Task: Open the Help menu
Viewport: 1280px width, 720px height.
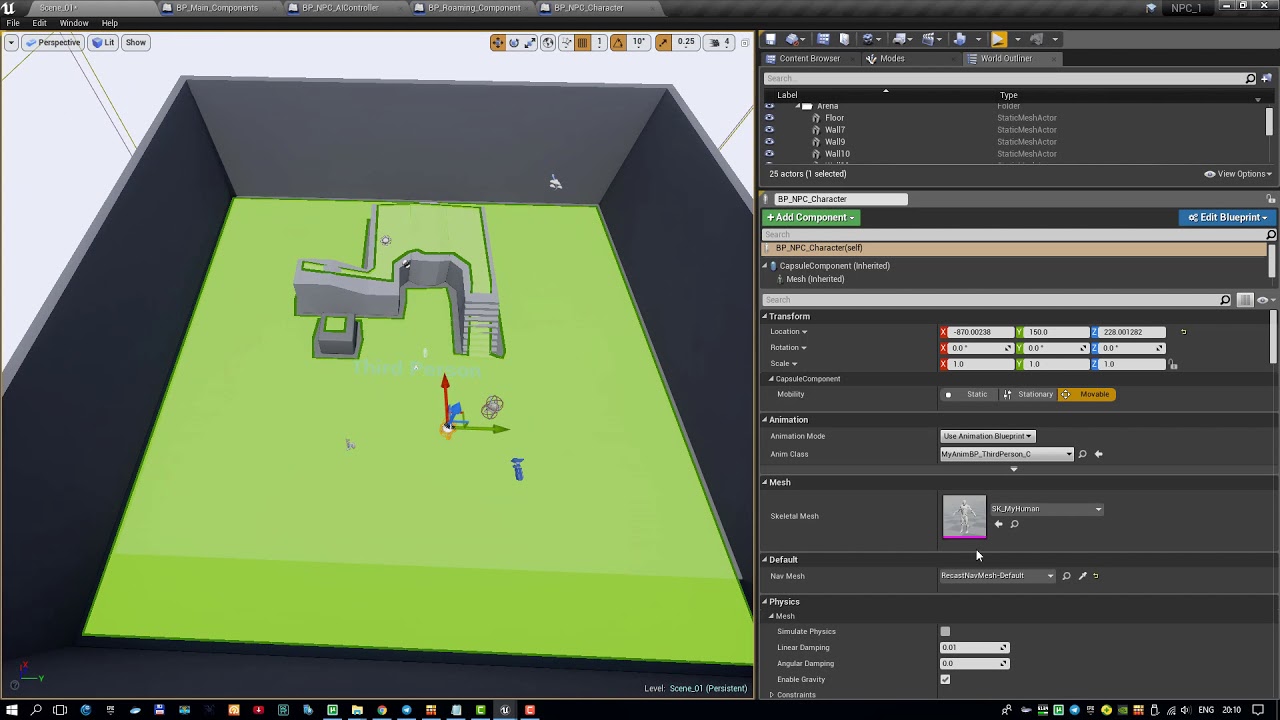Action: click(x=109, y=23)
